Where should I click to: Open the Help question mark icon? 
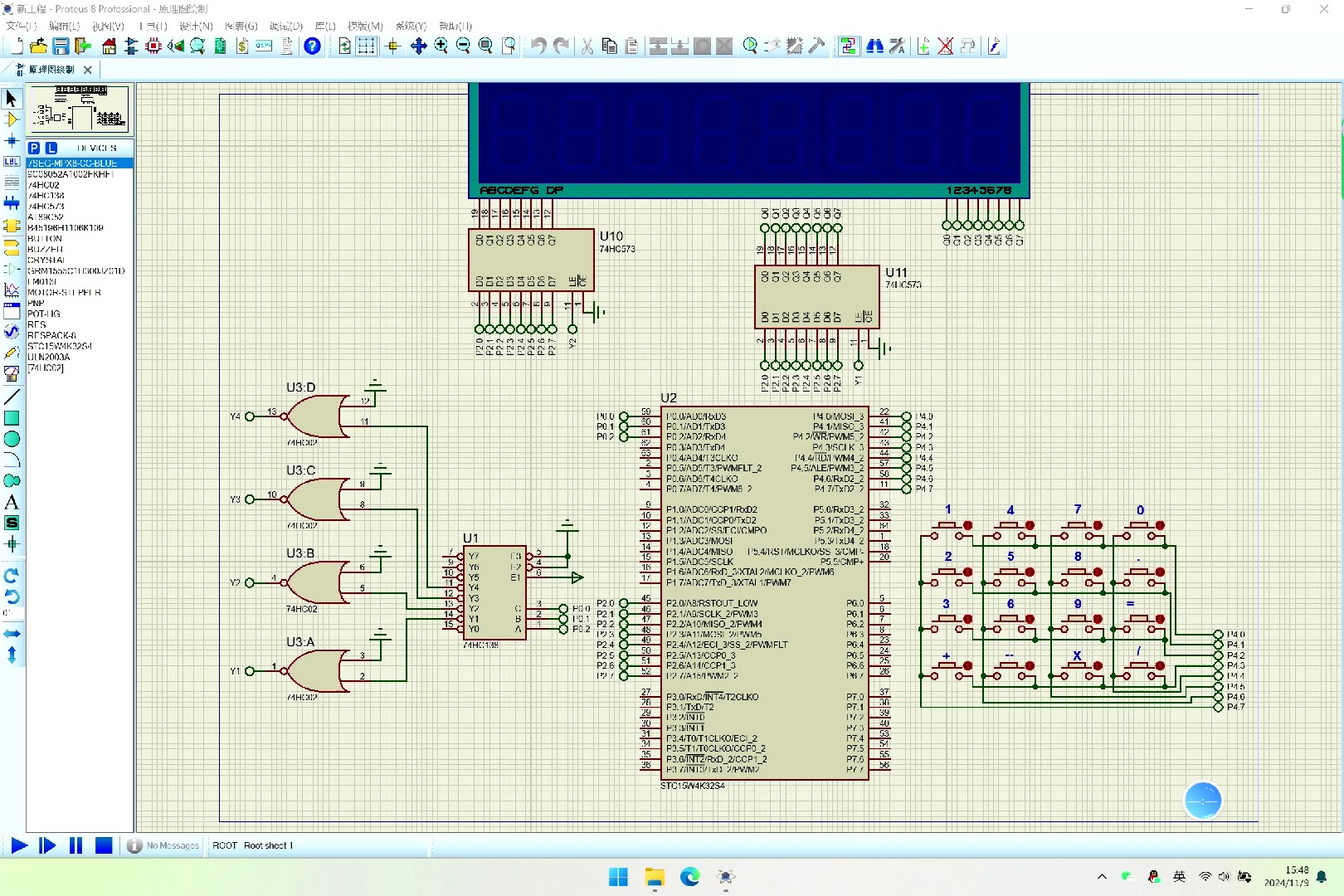312,46
